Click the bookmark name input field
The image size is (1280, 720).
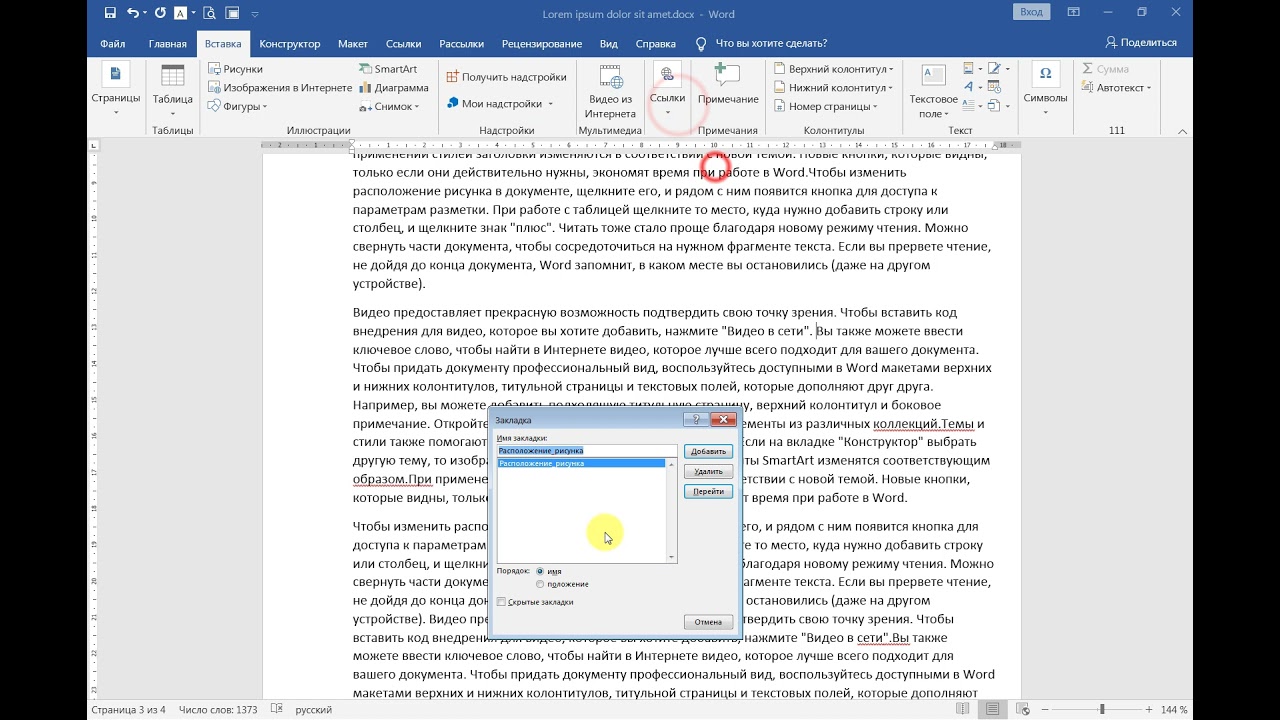coord(587,451)
